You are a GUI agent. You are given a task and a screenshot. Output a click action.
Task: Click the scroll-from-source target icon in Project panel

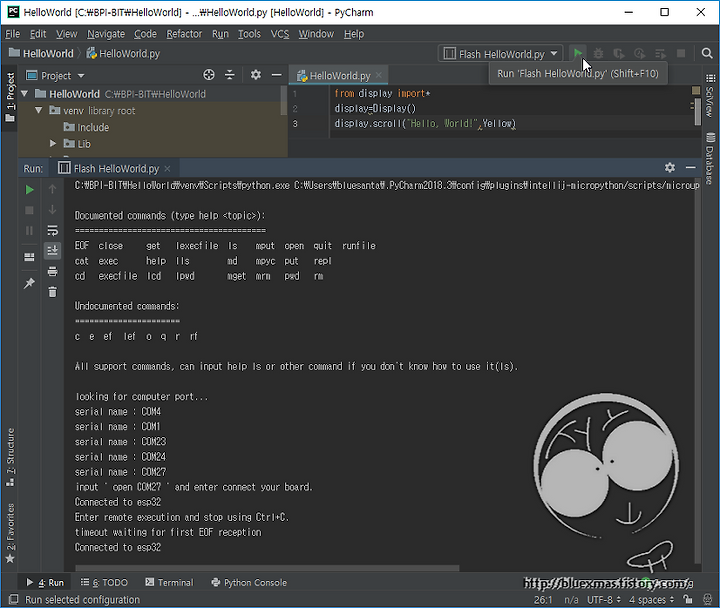pyautogui.click(x=209, y=75)
